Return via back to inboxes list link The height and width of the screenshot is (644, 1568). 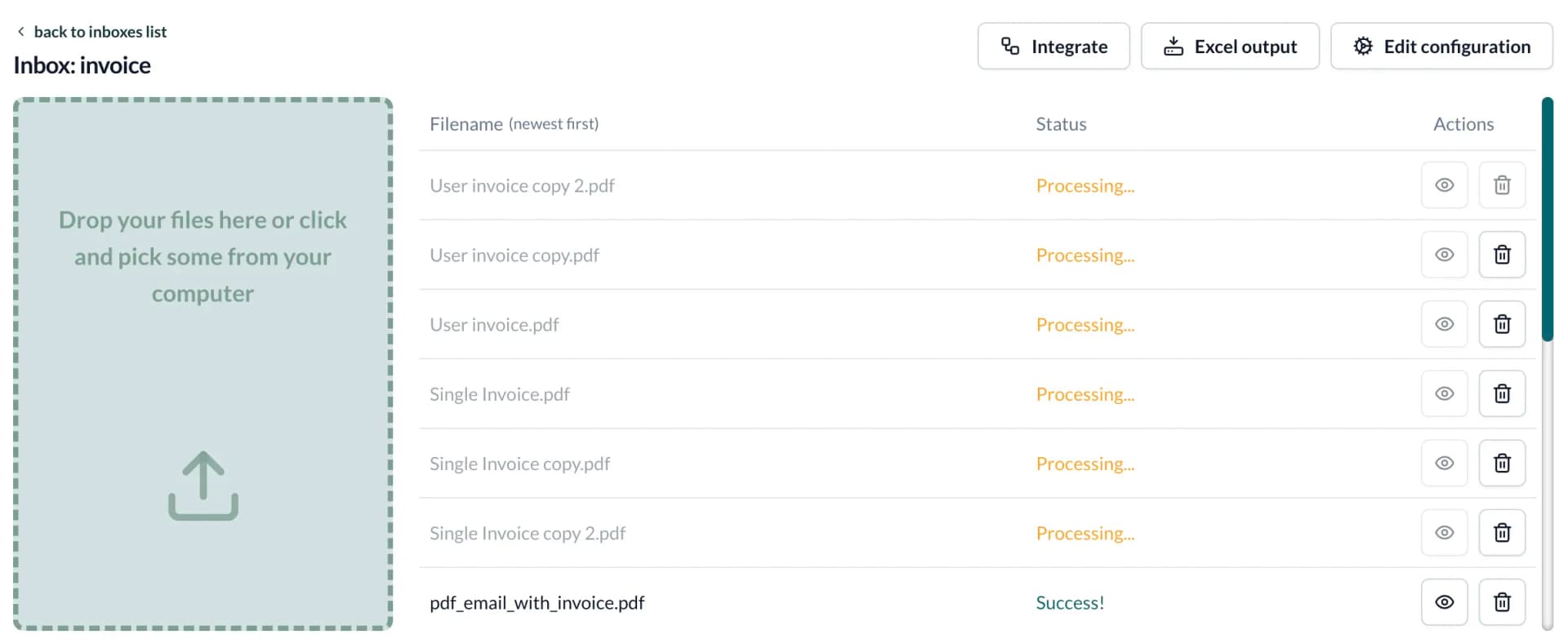point(100,31)
